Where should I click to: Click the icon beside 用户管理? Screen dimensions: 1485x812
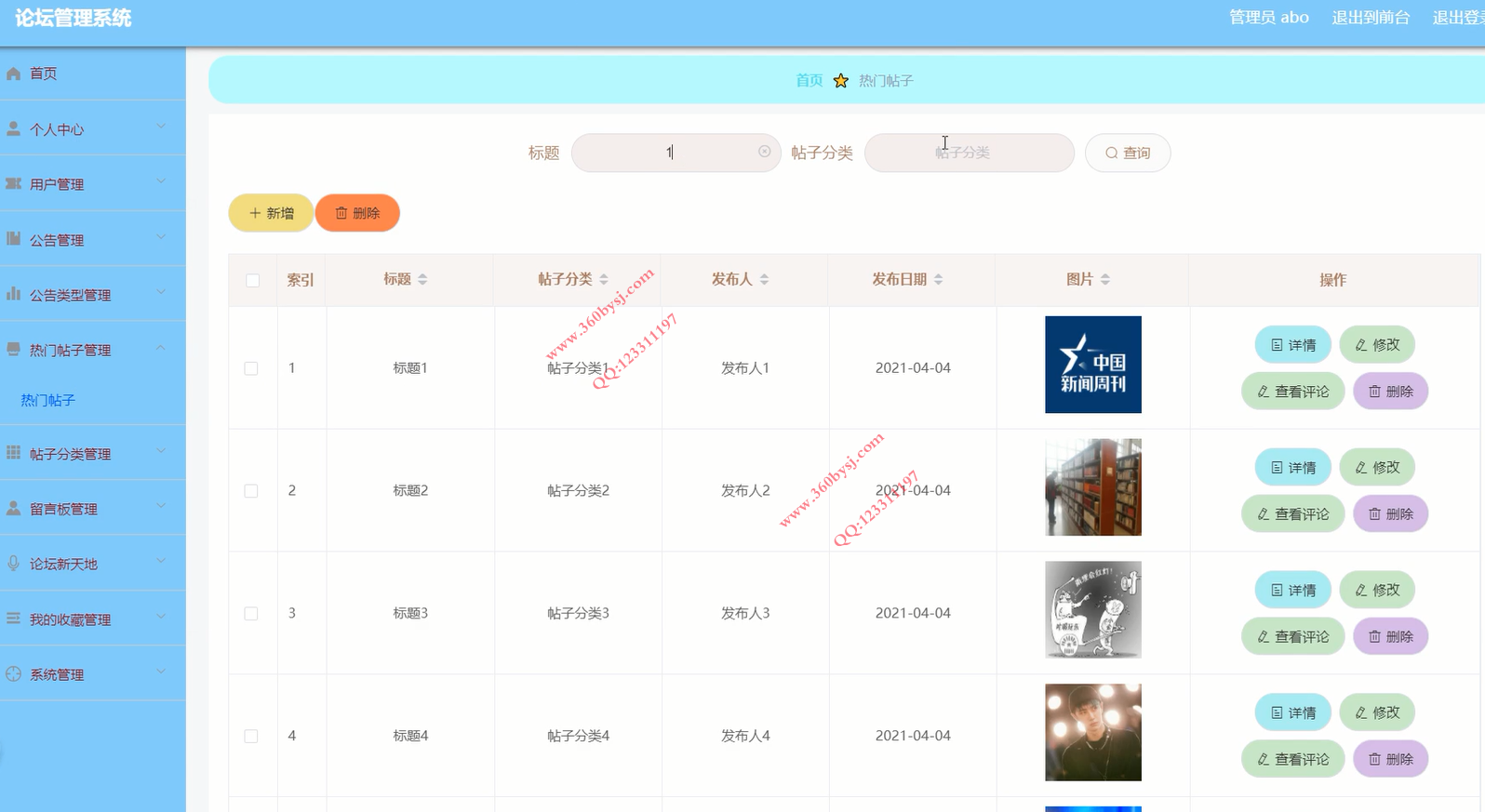click(13, 183)
